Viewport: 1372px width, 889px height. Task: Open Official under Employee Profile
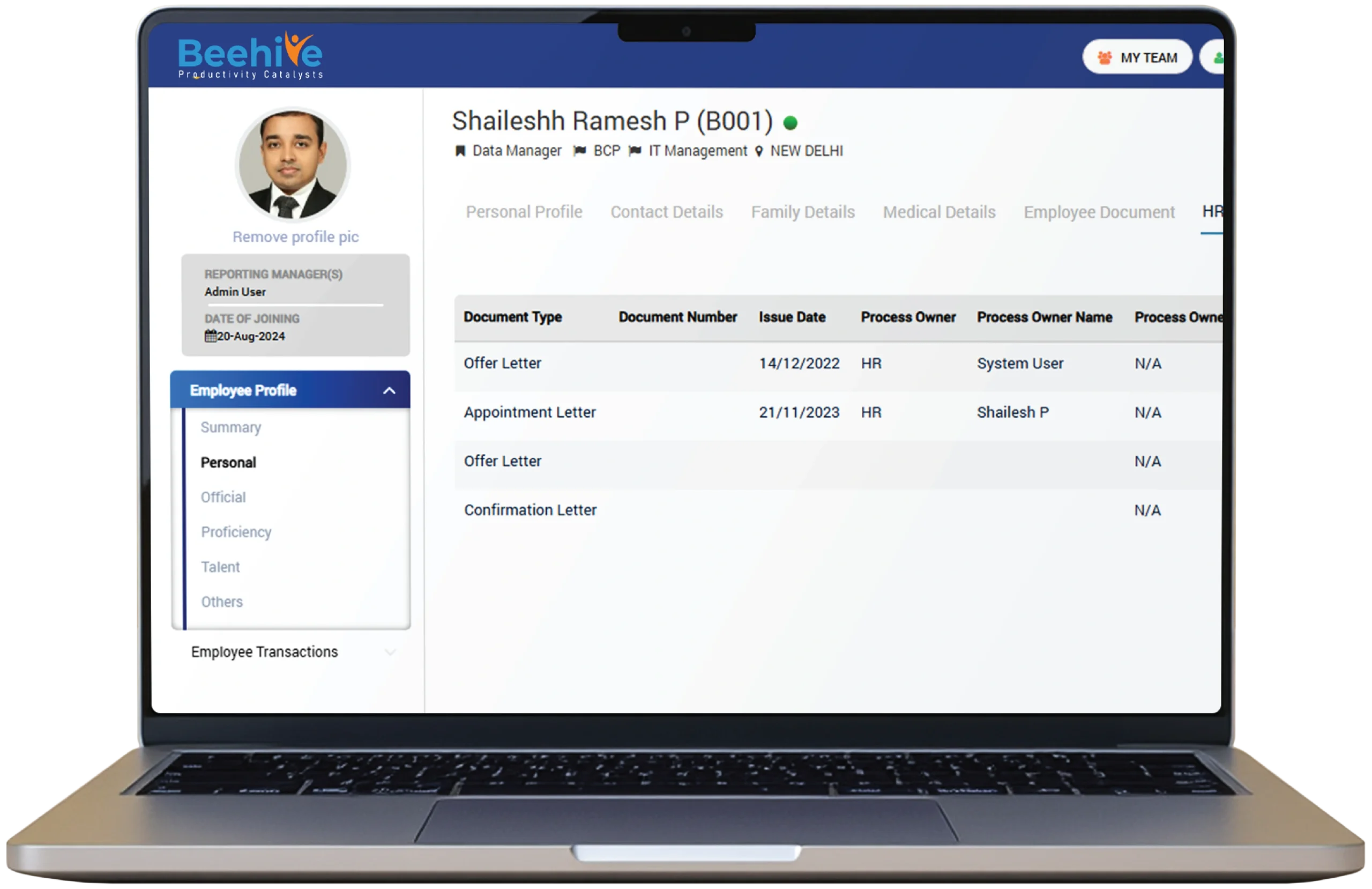pyautogui.click(x=223, y=497)
